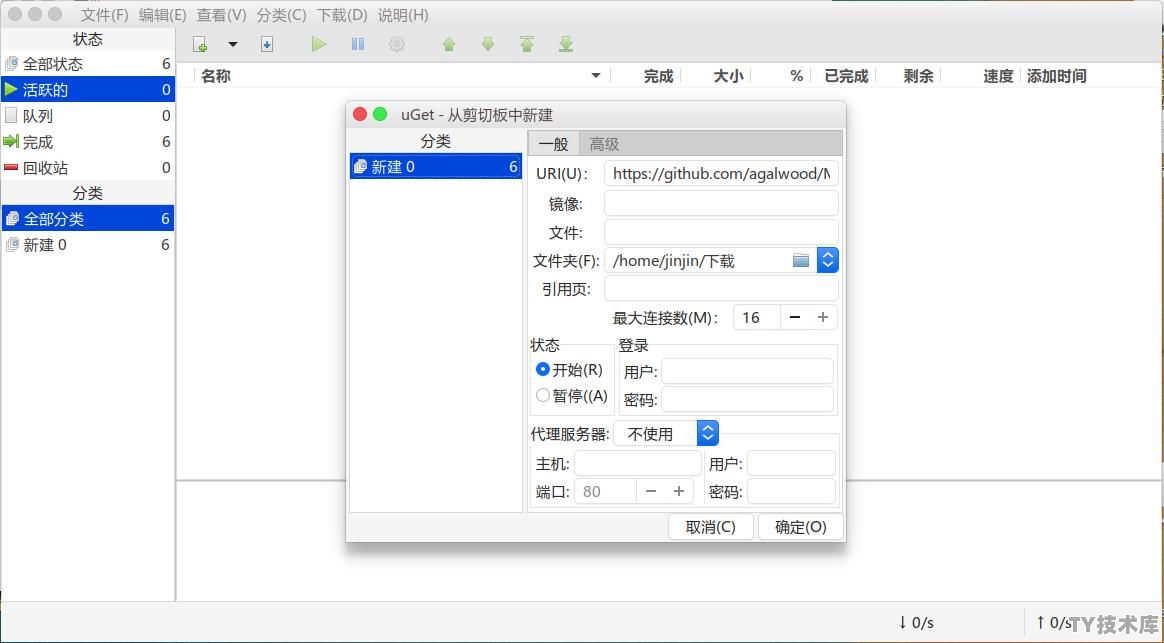Viewport: 1164px width, 643px height.
Task: Decrease proxy 端口 with minus button
Action: 651,492
